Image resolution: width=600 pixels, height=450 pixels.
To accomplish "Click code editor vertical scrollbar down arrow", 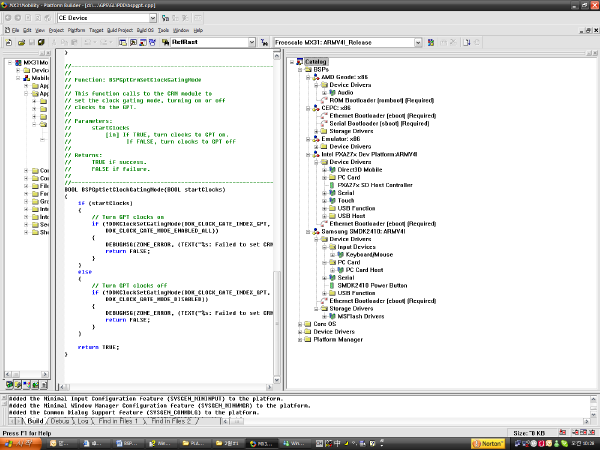I will coord(277,380).
